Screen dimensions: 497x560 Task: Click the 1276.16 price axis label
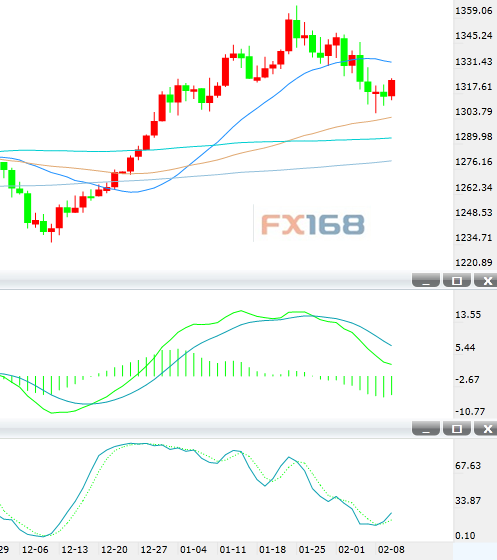(473, 162)
